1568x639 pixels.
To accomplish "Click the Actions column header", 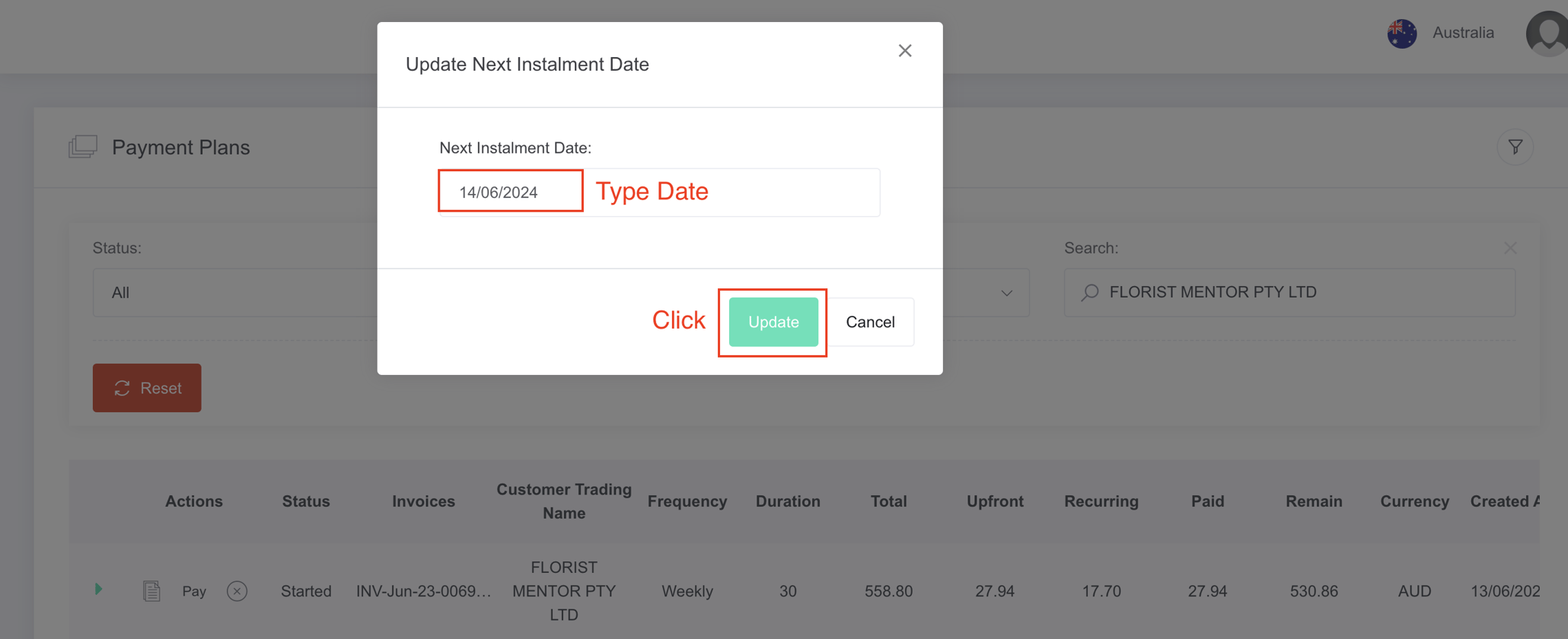I will point(194,501).
